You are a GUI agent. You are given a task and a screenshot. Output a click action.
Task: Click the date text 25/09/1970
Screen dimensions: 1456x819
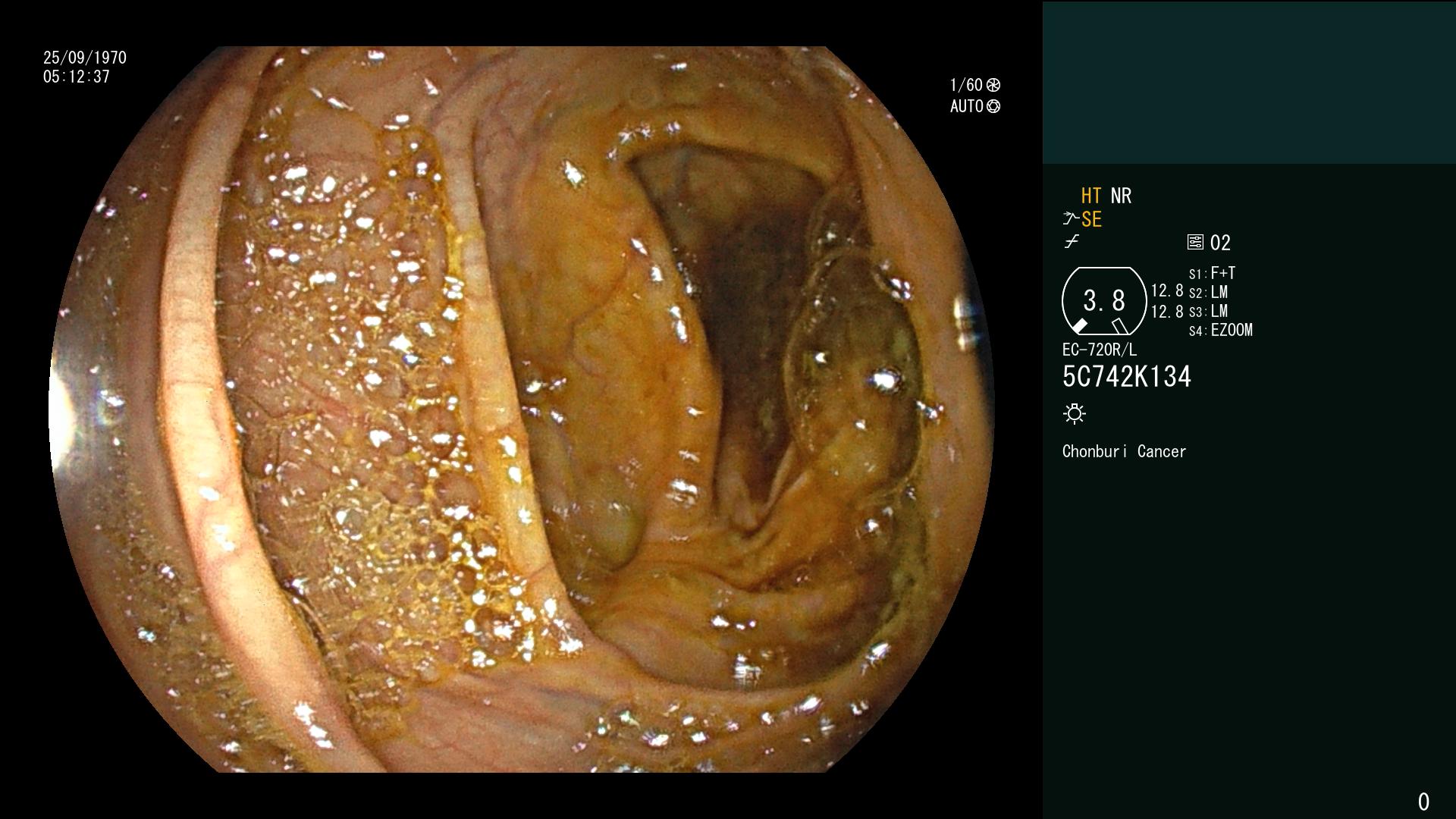point(85,58)
